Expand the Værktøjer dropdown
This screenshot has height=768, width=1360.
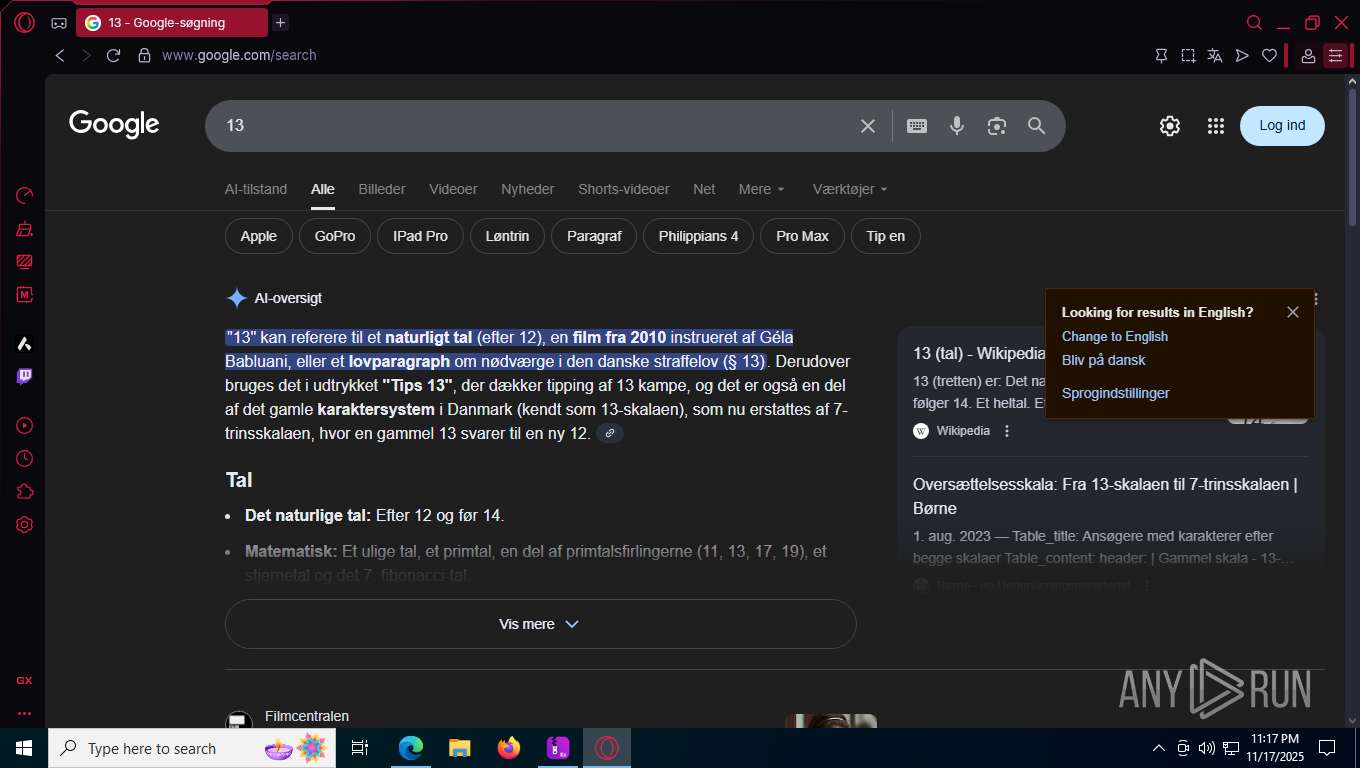[x=850, y=189]
